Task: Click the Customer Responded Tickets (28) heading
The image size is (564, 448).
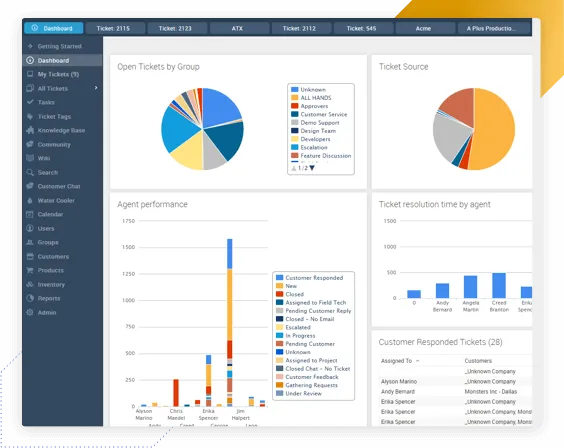Action: coord(440,342)
